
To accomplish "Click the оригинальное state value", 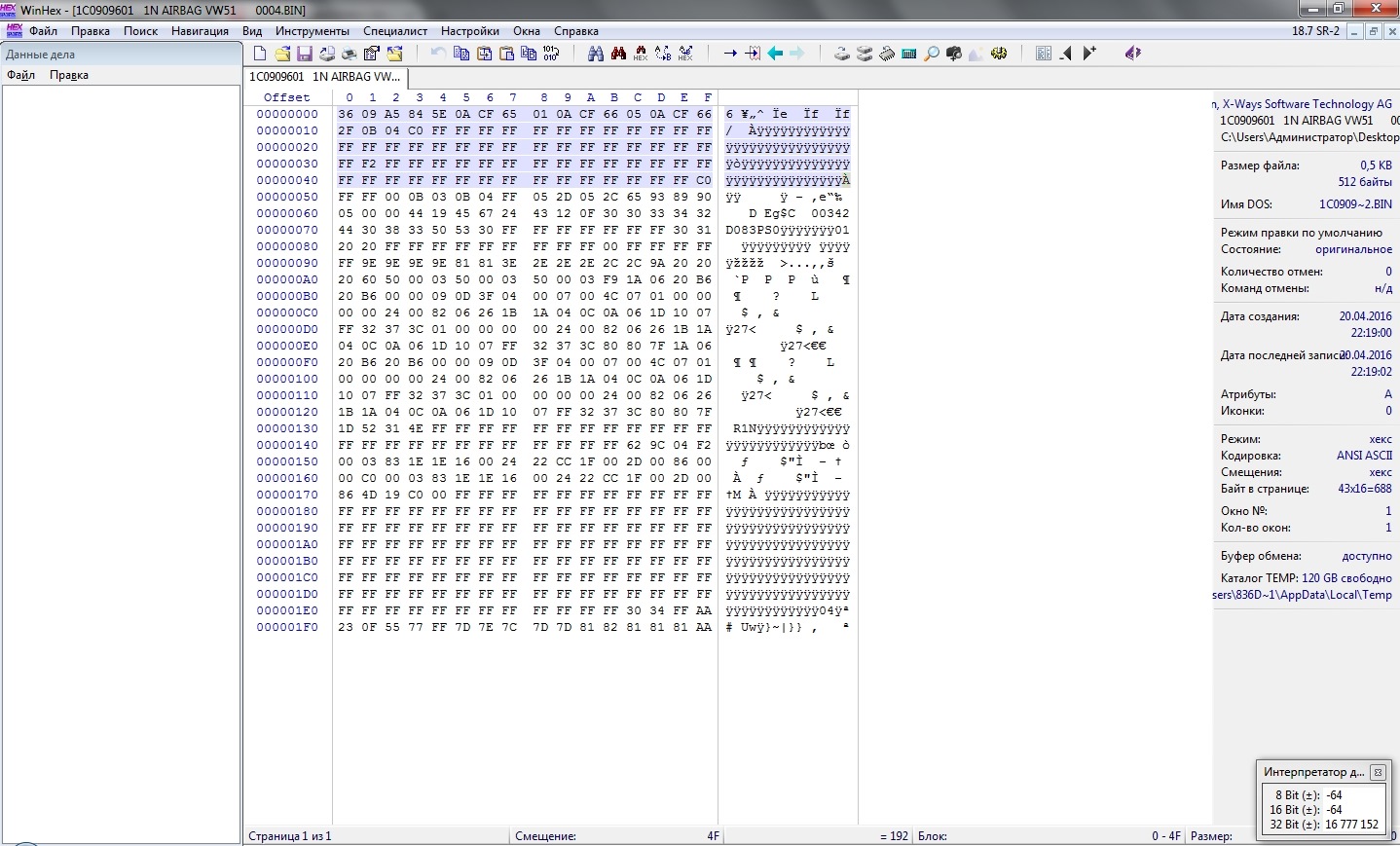I will pos(1353,249).
